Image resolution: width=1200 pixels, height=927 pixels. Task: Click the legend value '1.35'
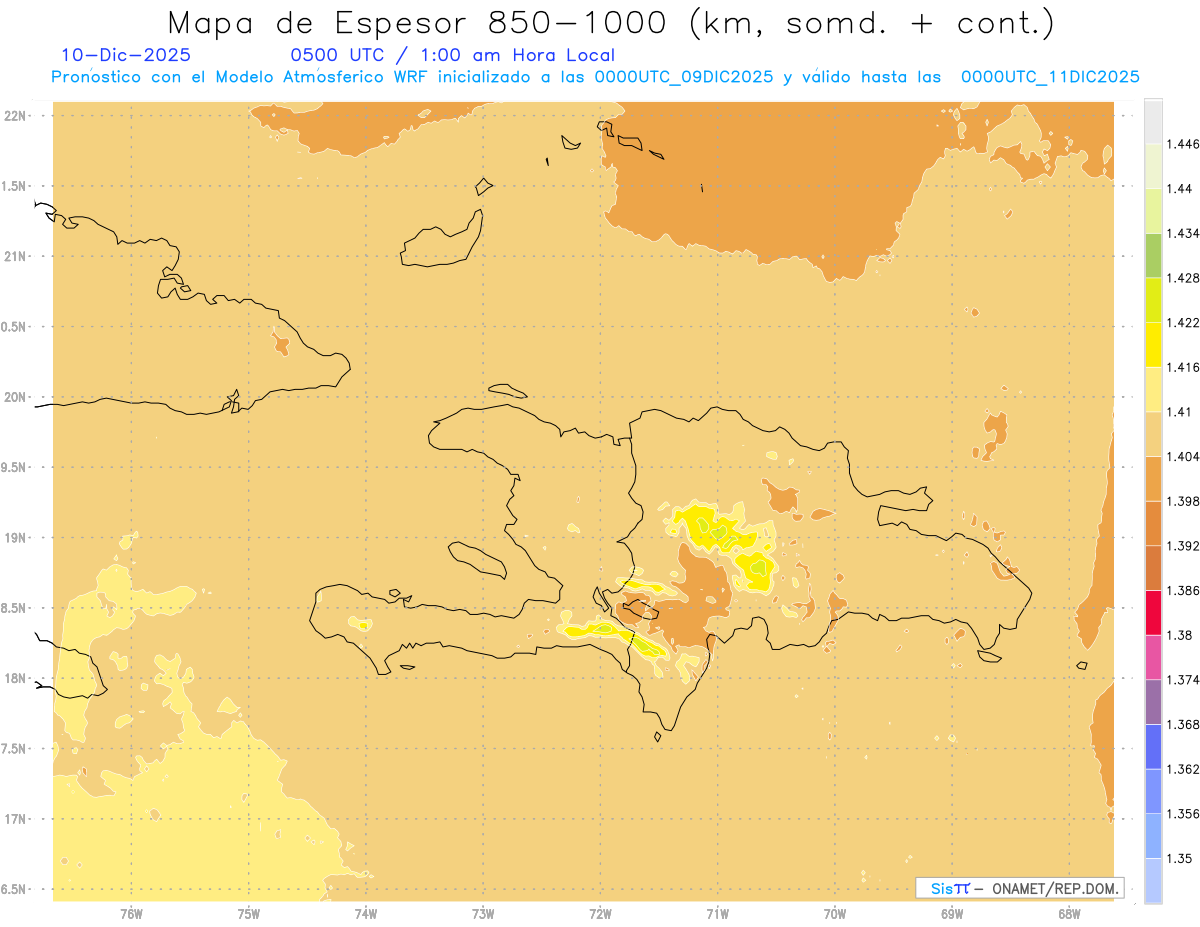[1181, 858]
